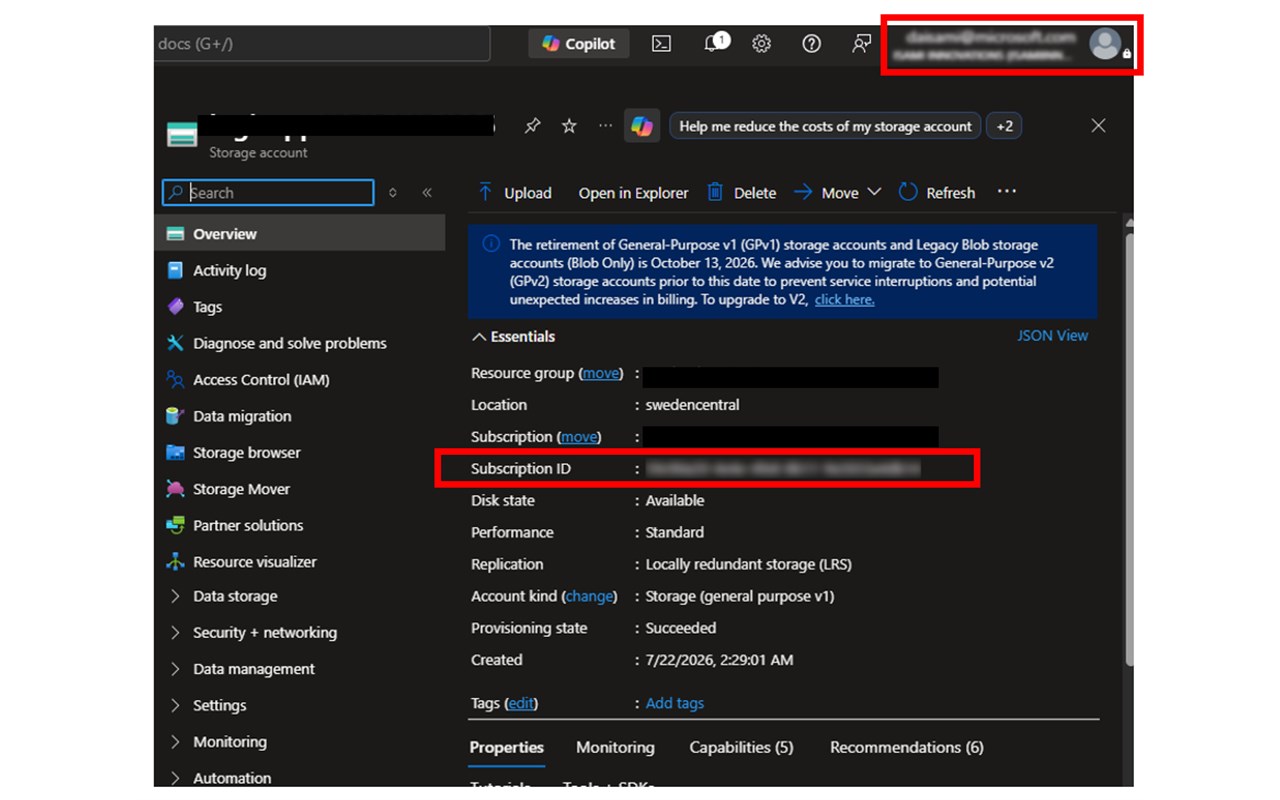The image size is (1280, 800).
Task: Click the Upload toolbar button
Action: [x=514, y=193]
